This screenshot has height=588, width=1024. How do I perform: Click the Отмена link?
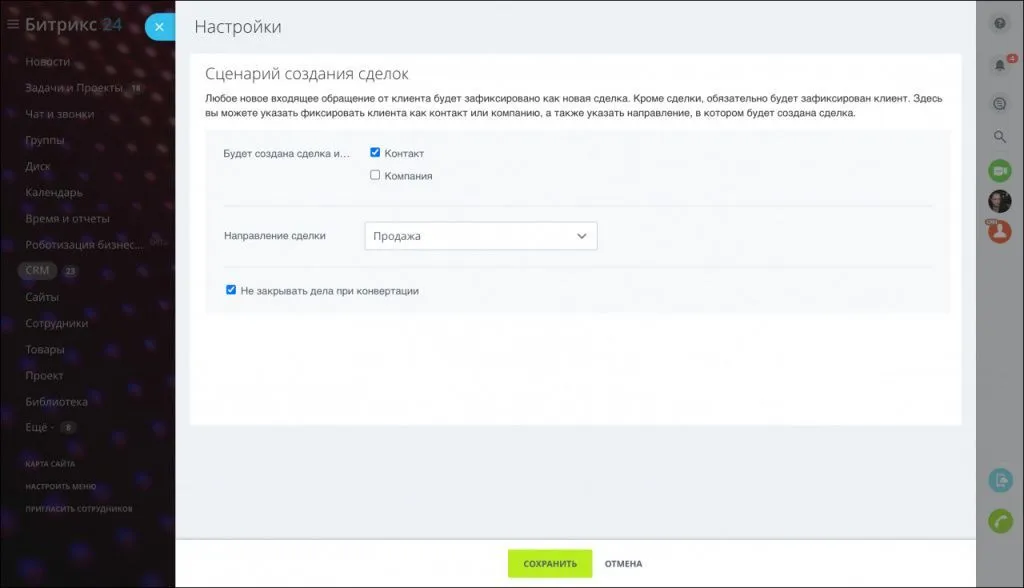(x=623, y=564)
